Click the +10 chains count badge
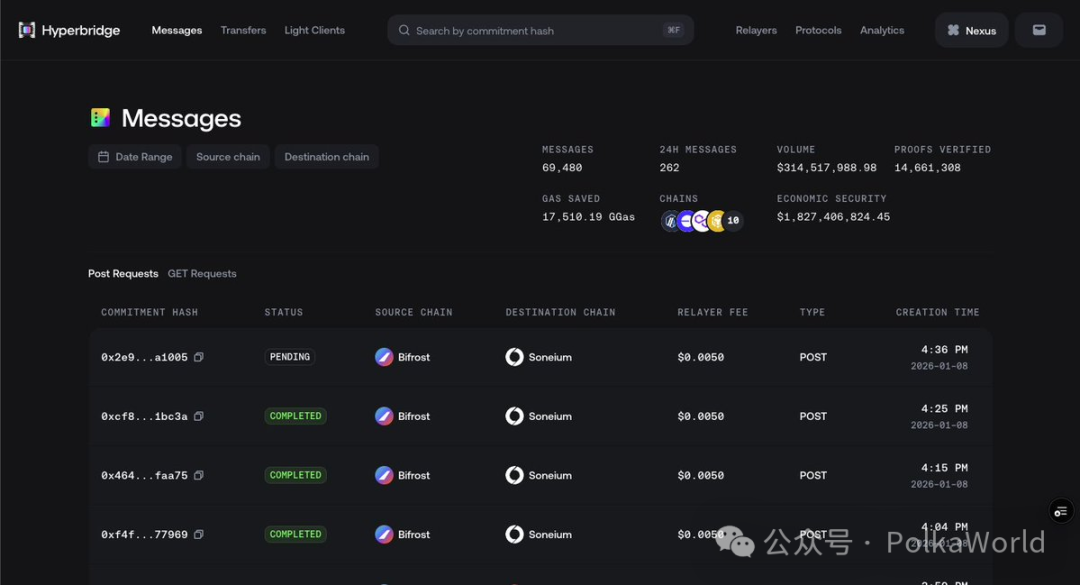This screenshot has height=585, width=1080. [x=733, y=220]
